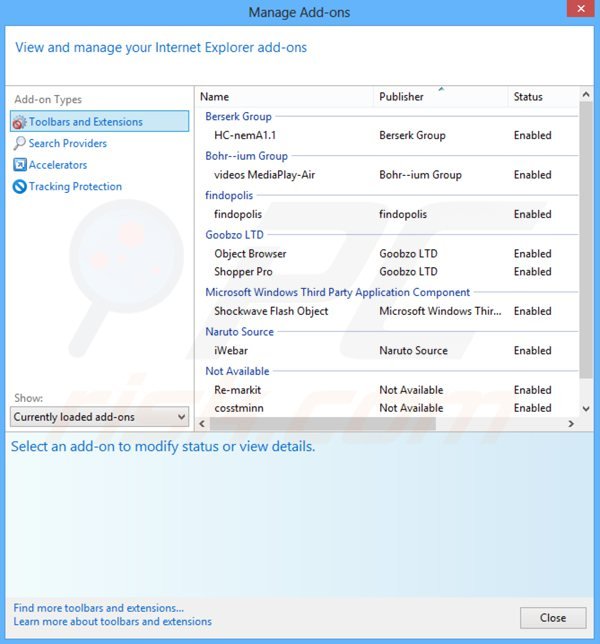The image size is (600, 644).
Task: Collapse the Bohr--ium Group header
Action: [246, 156]
